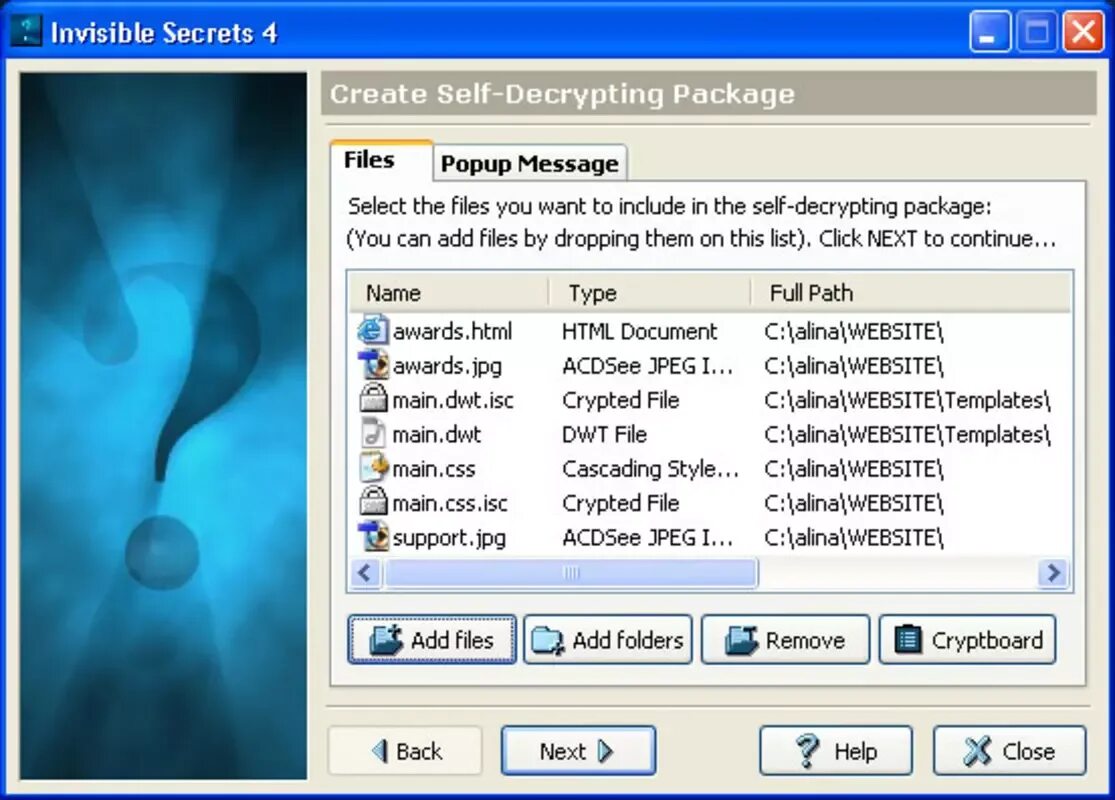1115x800 pixels.
Task: Click the support.jpg image icon
Action: 373,537
